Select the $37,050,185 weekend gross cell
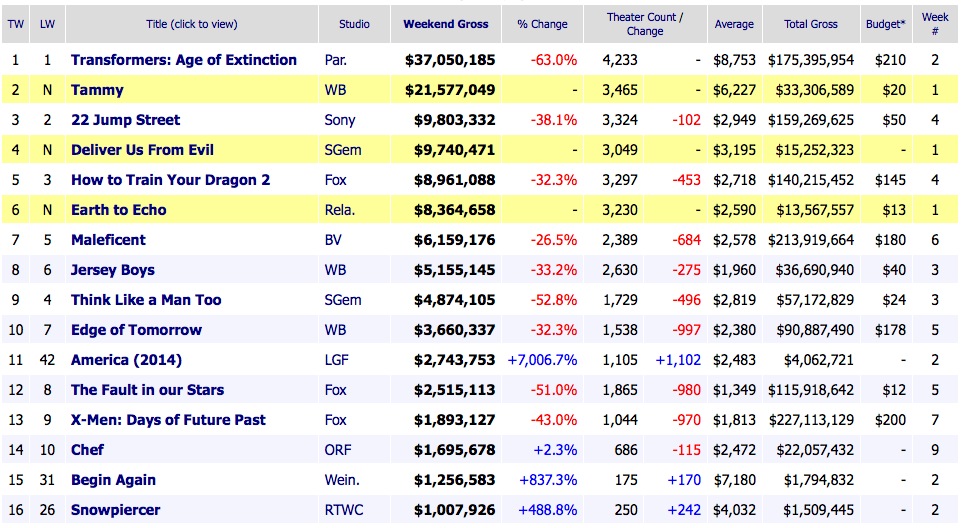Image resolution: width=961 pixels, height=528 pixels. pos(450,60)
